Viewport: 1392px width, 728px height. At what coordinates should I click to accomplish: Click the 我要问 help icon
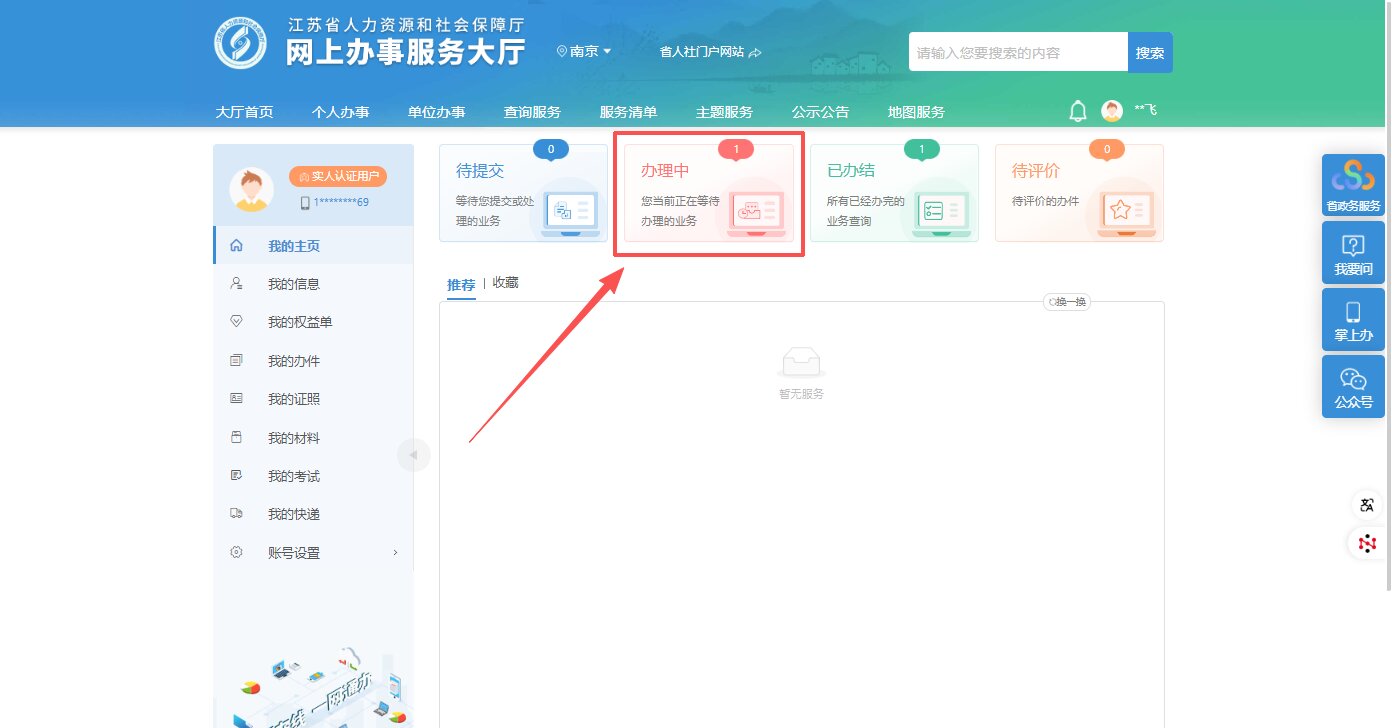coord(1353,252)
